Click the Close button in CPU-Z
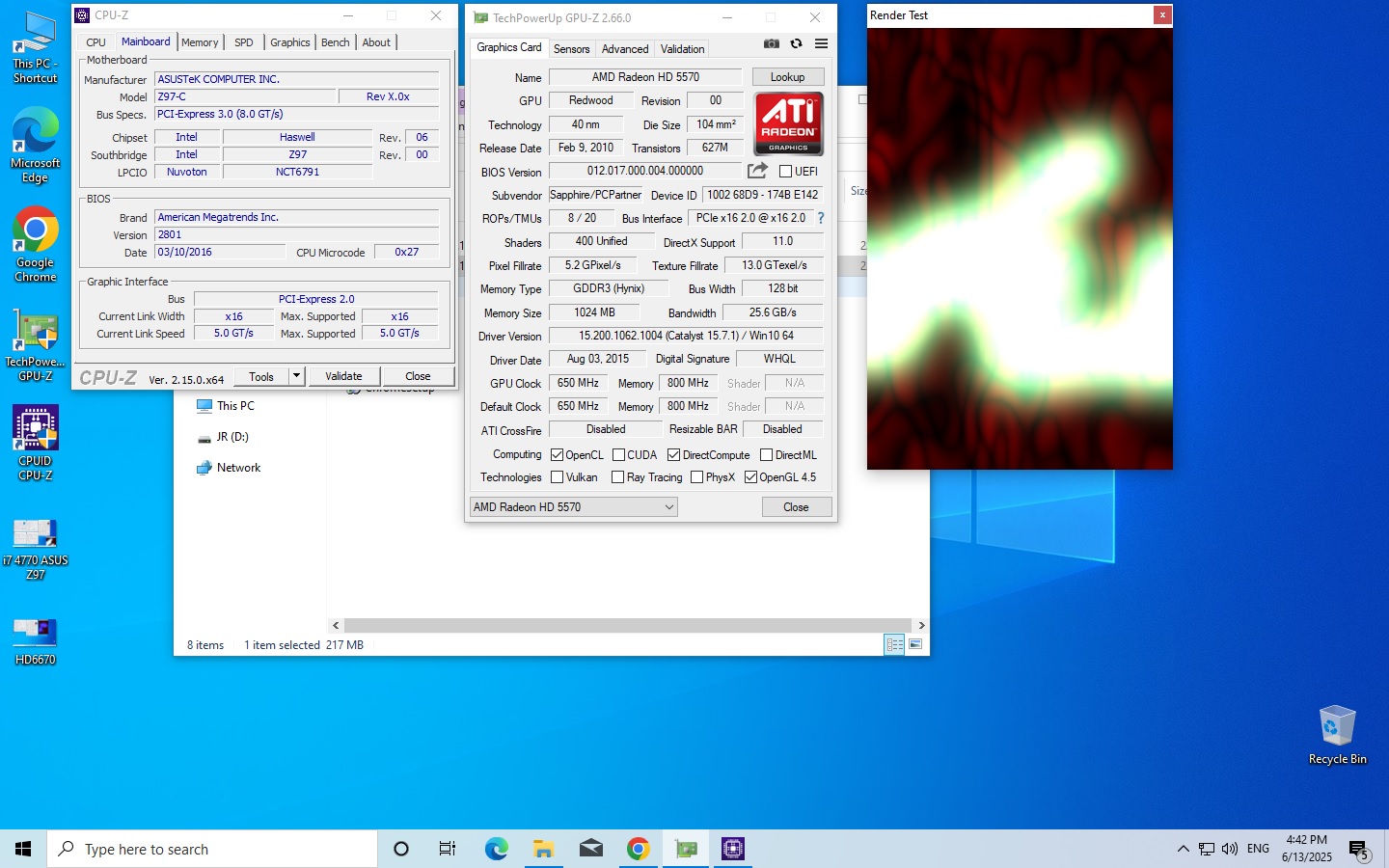1389x868 pixels. [x=418, y=376]
